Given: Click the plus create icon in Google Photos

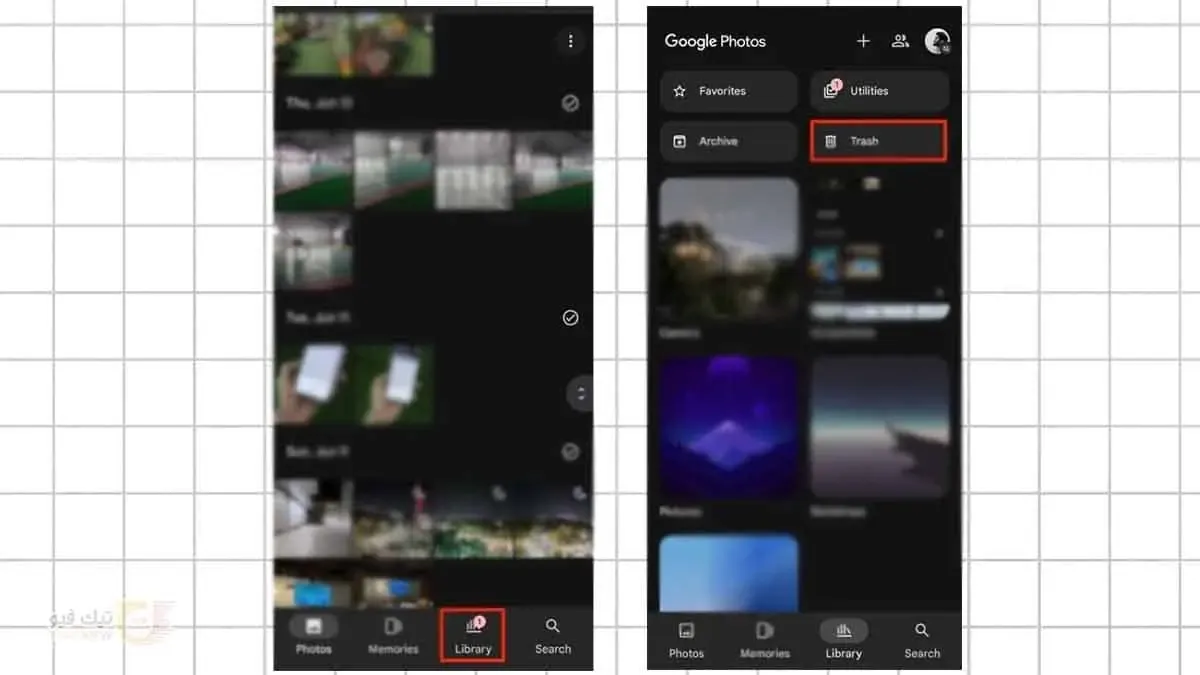Looking at the screenshot, I should pos(864,41).
